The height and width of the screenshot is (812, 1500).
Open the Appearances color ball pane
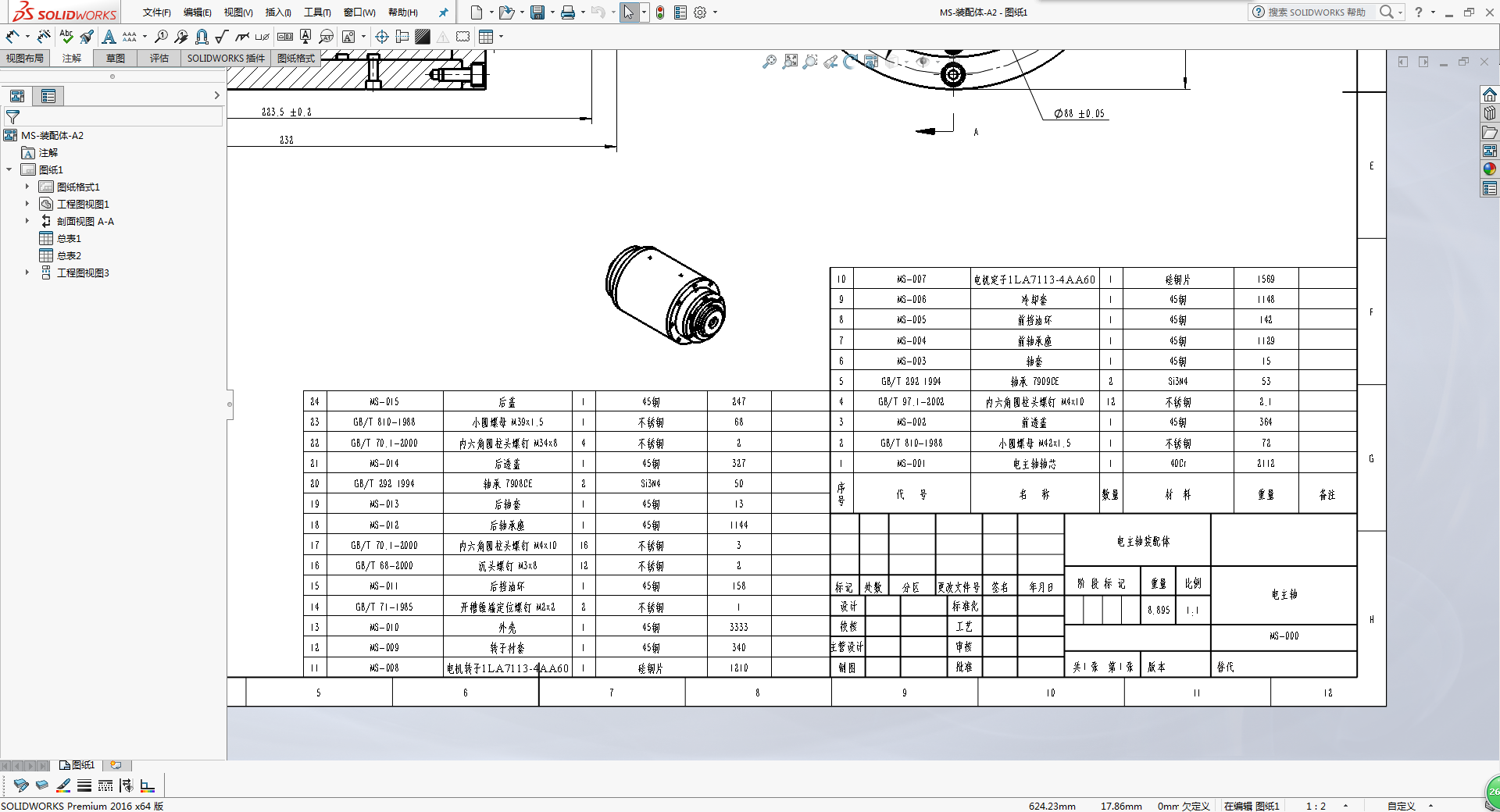point(1490,169)
